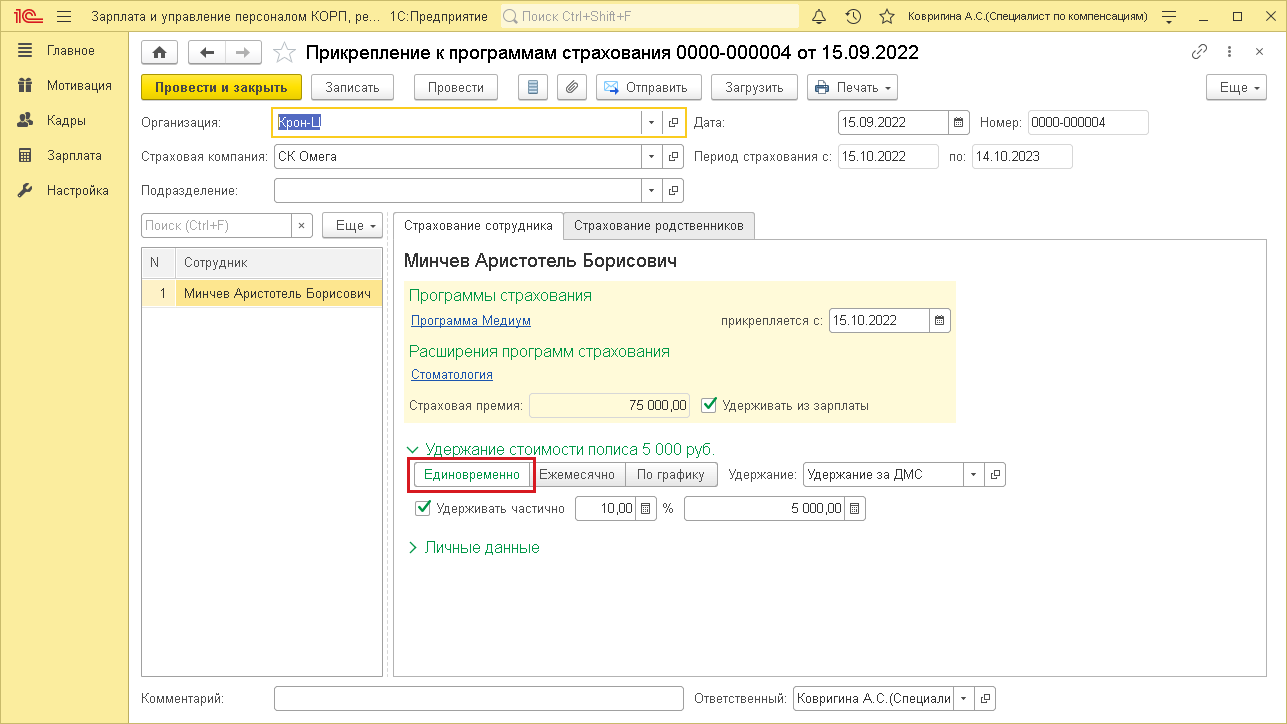
Task: Open the Главное section
Action: tap(64, 51)
